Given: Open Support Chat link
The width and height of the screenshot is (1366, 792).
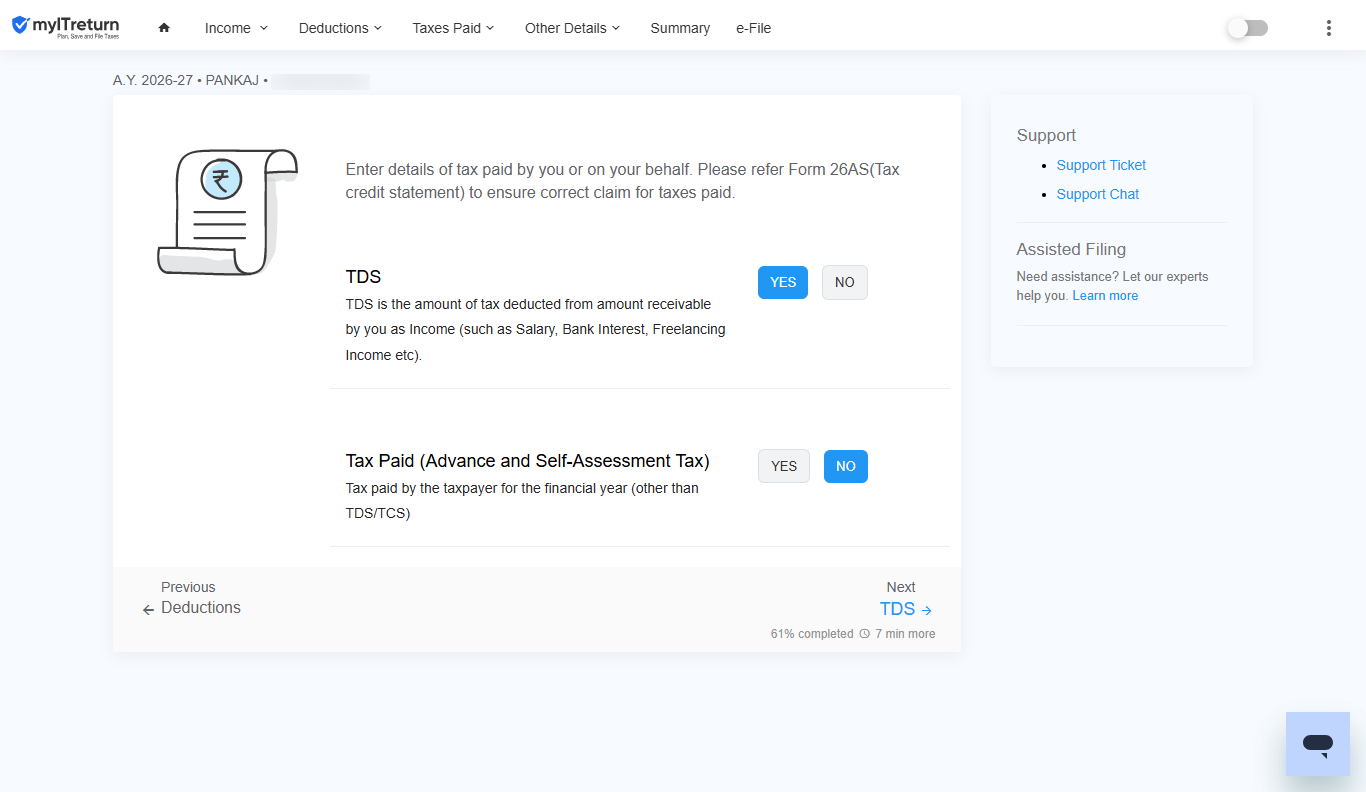Looking at the screenshot, I should point(1098,194).
